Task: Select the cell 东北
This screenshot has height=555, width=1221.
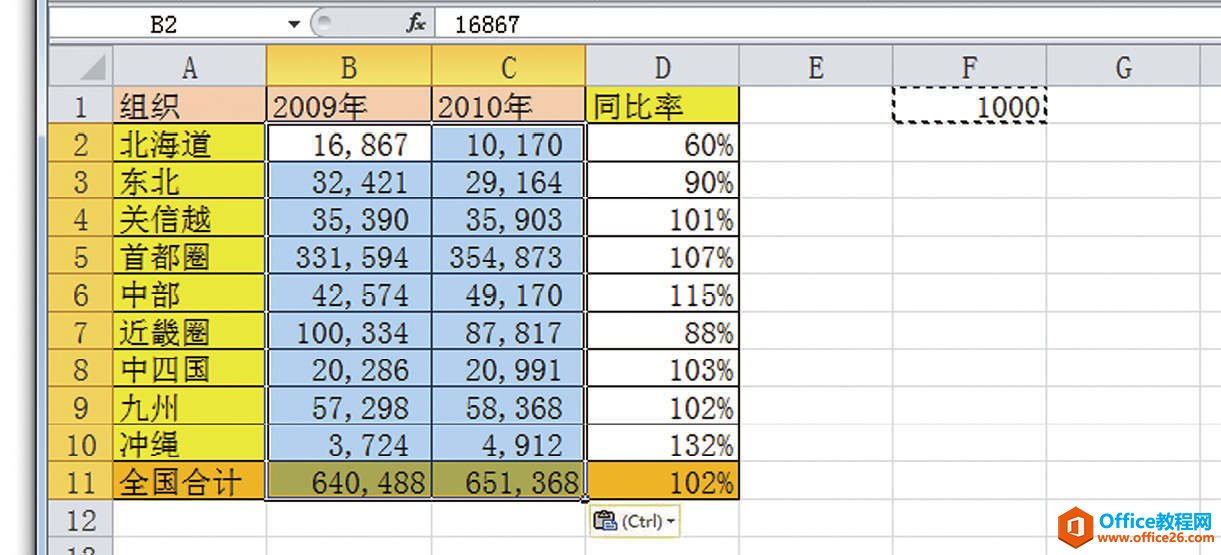Action: [189, 182]
